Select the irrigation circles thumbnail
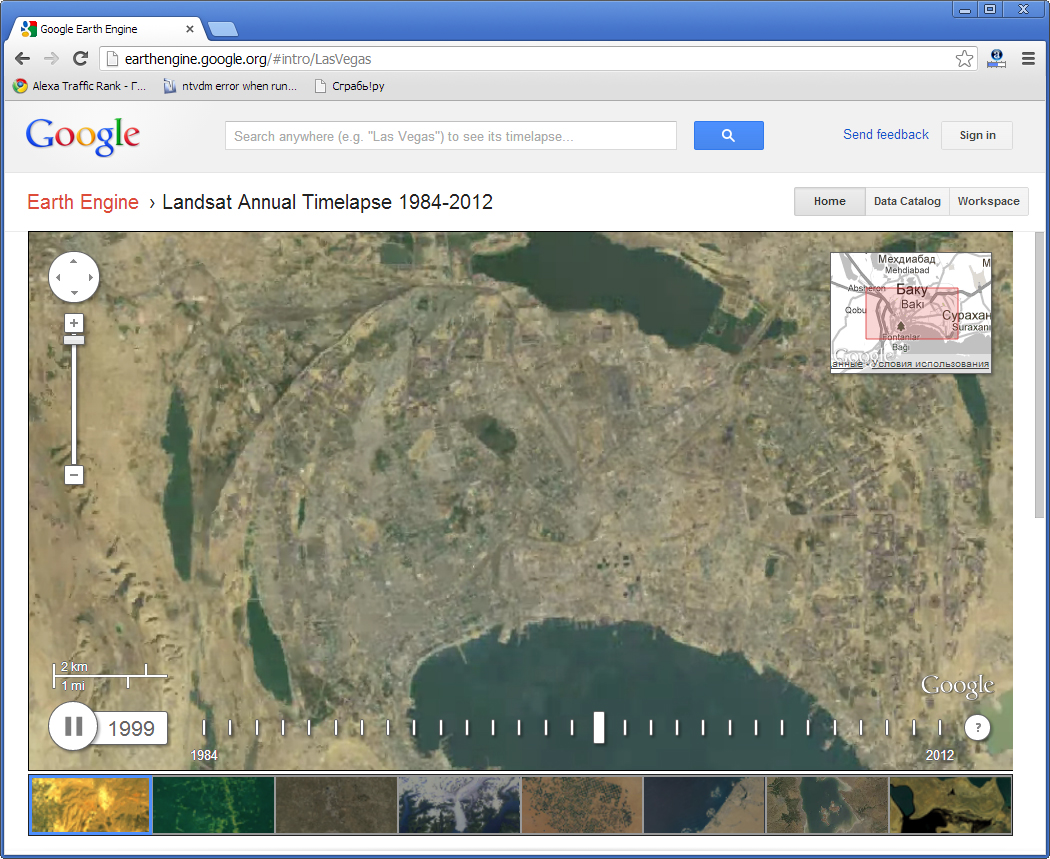 point(582,805)
